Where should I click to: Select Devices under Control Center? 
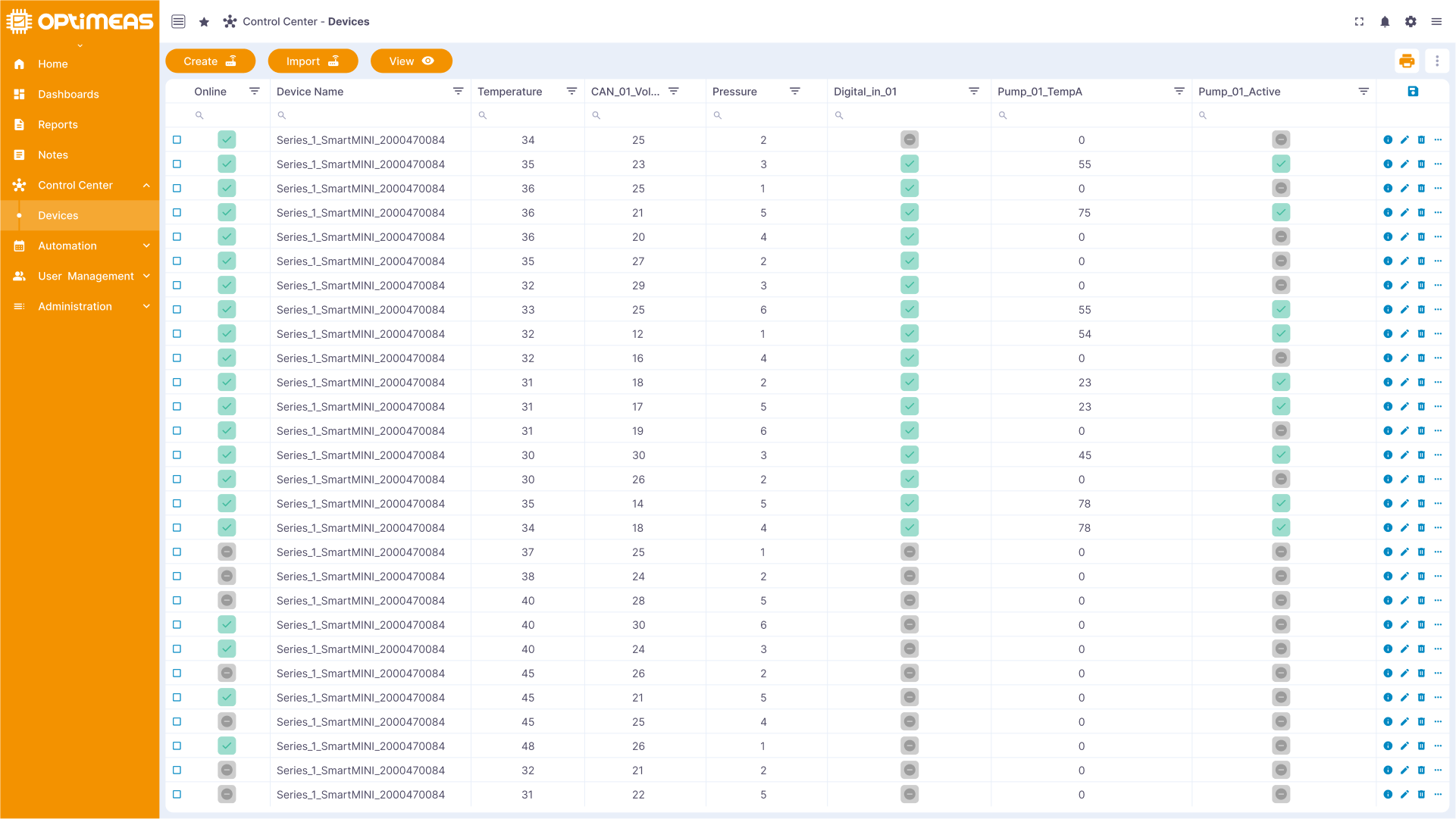tap(80, 216)
